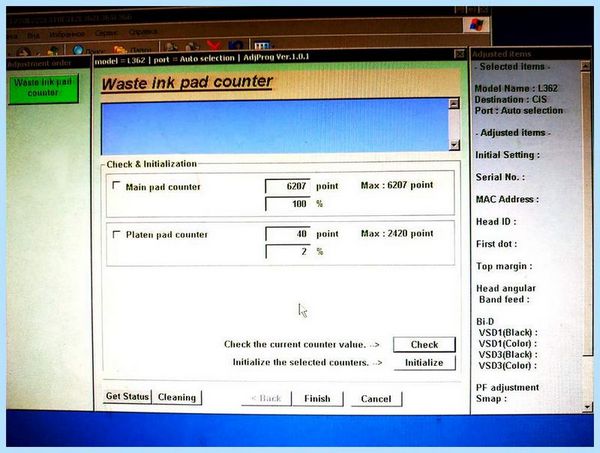Open the Избранное menu in Explorer window
Image resolution: width=600 pixels, height=453 pixels.
click(x=67, y=34)
